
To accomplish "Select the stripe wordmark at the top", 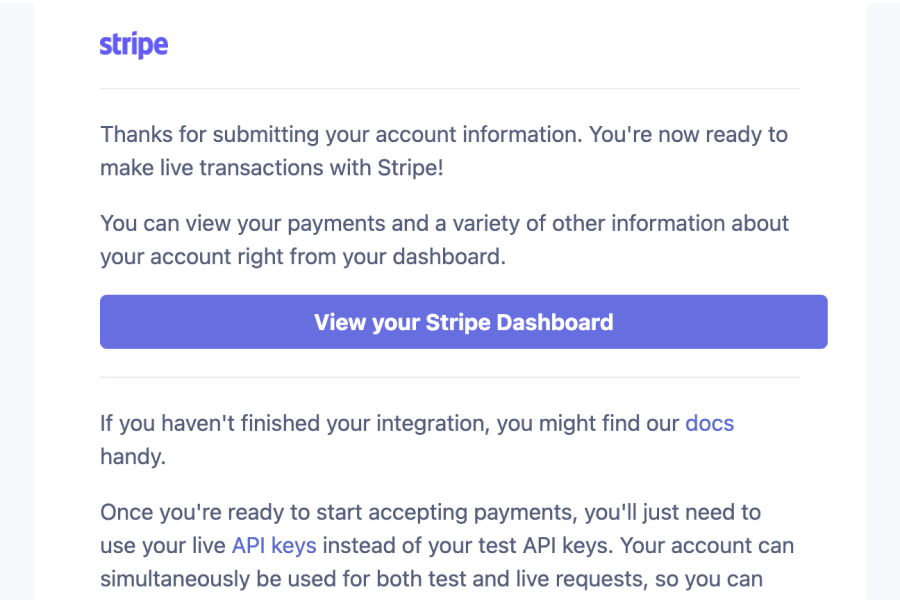I will [x=133, y=44].
